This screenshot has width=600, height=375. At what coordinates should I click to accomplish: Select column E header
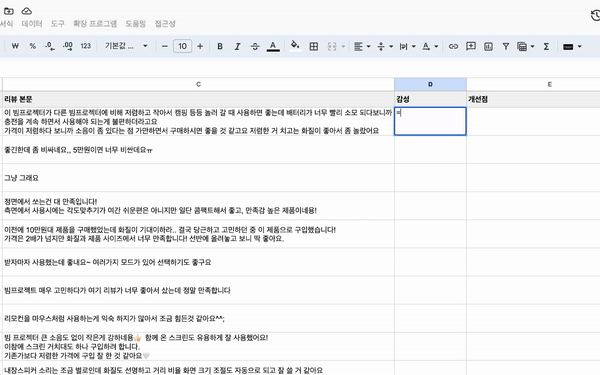[x=533, y=84]
